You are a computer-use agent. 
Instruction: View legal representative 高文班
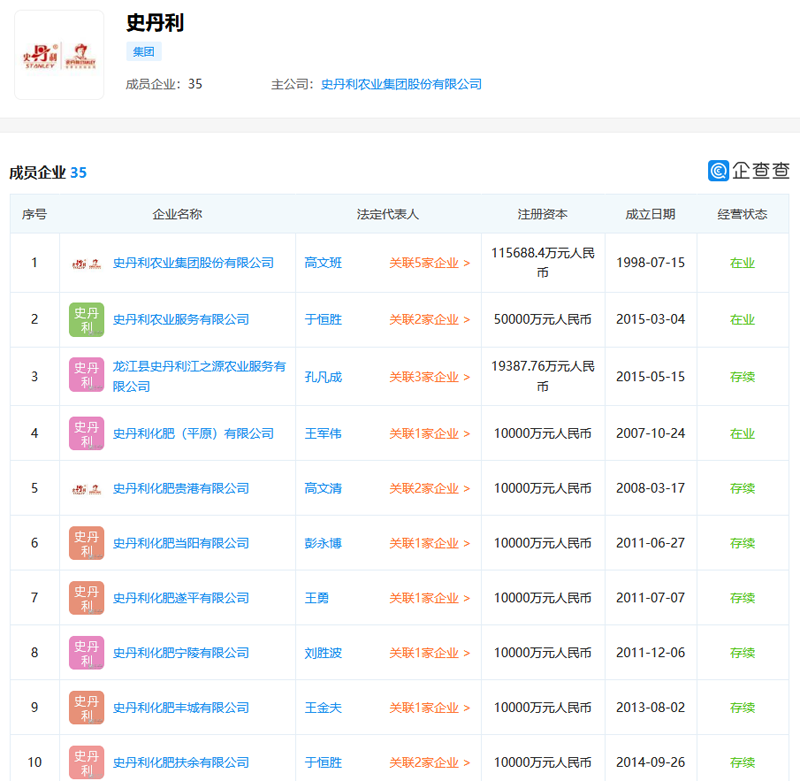pyautogui.click(x=323, y=263)
